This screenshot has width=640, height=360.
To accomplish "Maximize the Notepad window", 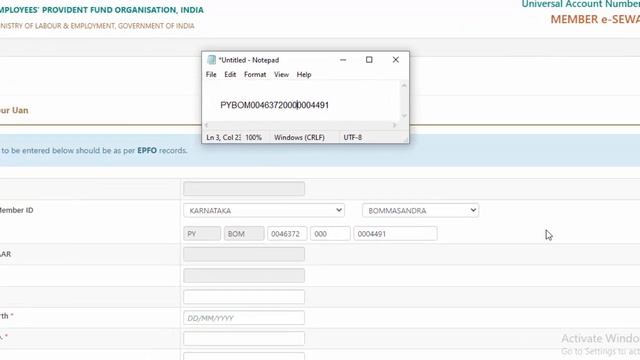I will (369, 60).
